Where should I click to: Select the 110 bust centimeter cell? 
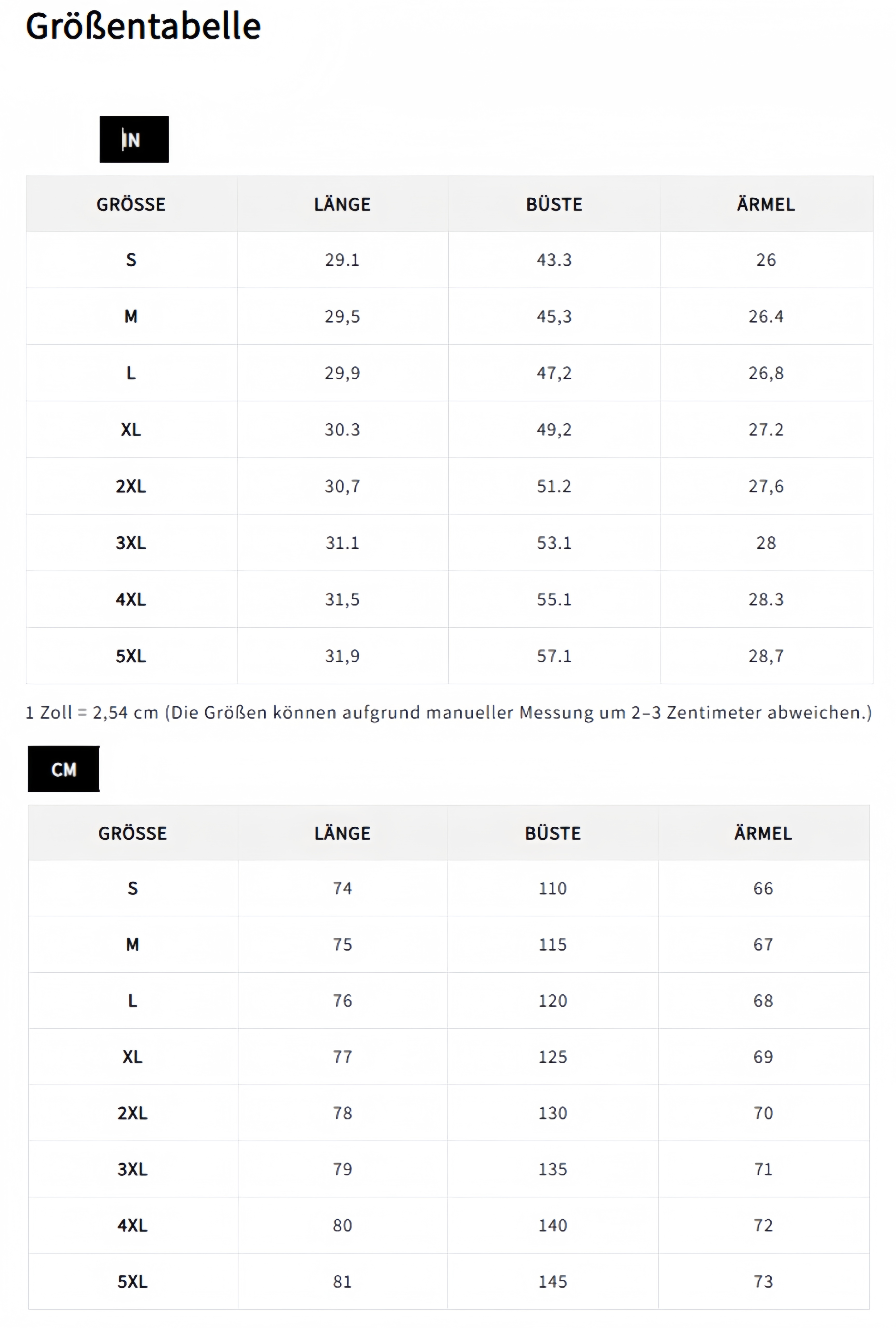[553, 888]
